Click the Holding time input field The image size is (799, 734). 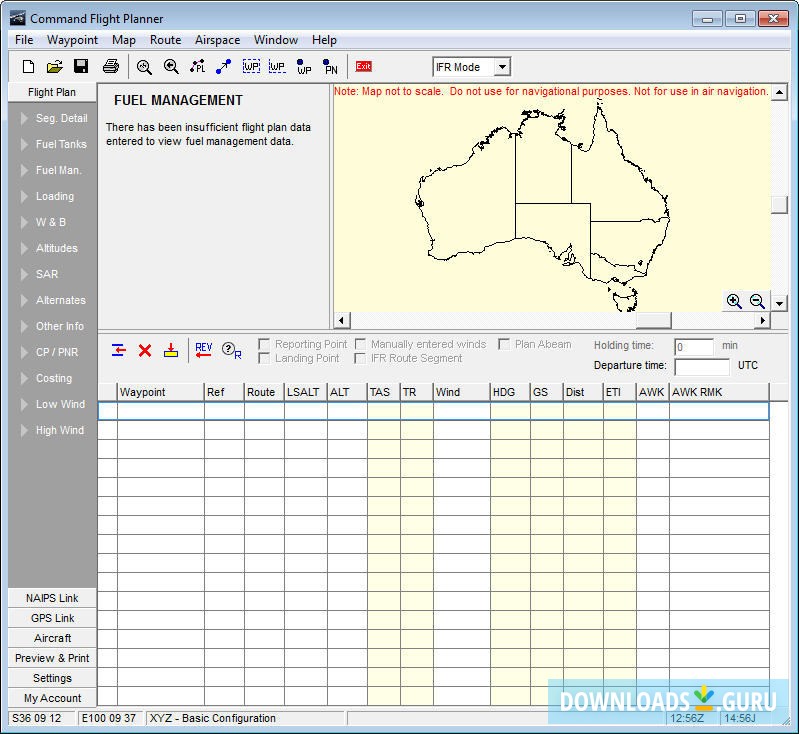(x=694, y=347)
